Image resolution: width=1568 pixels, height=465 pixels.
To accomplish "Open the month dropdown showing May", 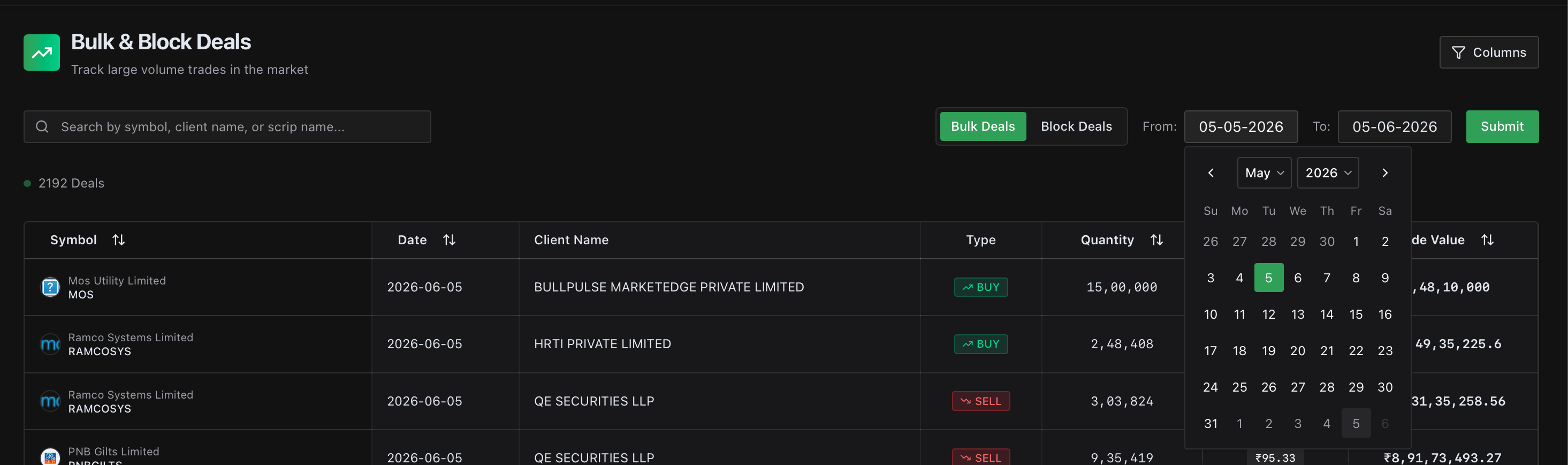I will pyautogui.click(x=1264, y=173).
